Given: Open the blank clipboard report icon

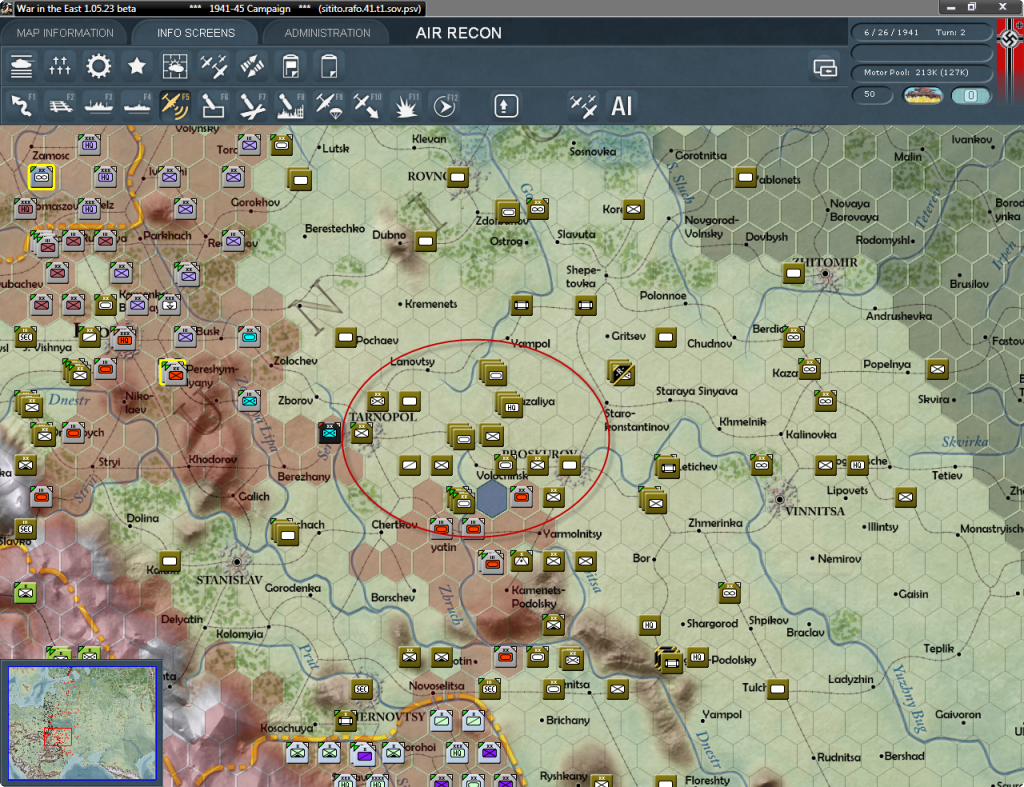Looking at the screenshot, I should point(329,67).
